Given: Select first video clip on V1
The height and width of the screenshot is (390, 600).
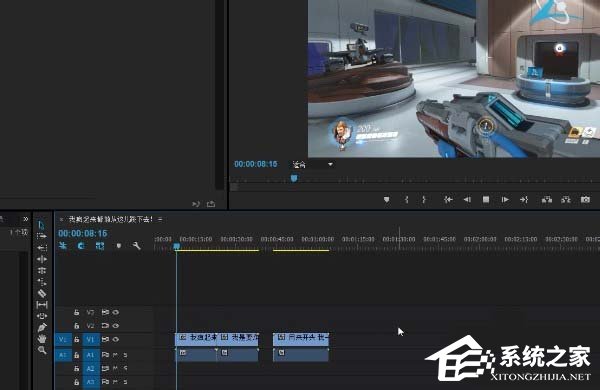Looking at the screenshot, I should (196, 339).
